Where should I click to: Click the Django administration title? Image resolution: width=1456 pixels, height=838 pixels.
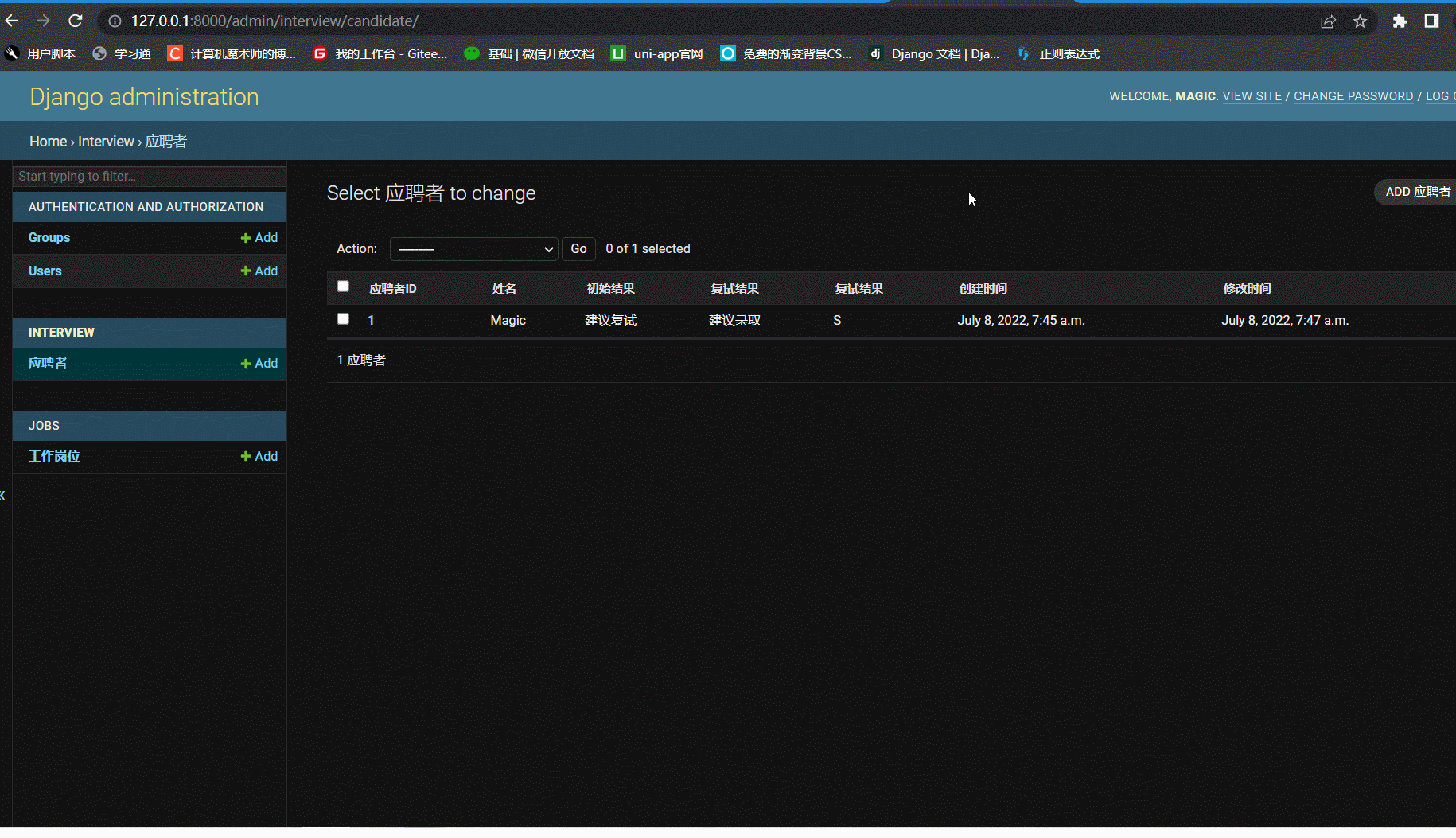pyautogui.click(x=144, y=96)
